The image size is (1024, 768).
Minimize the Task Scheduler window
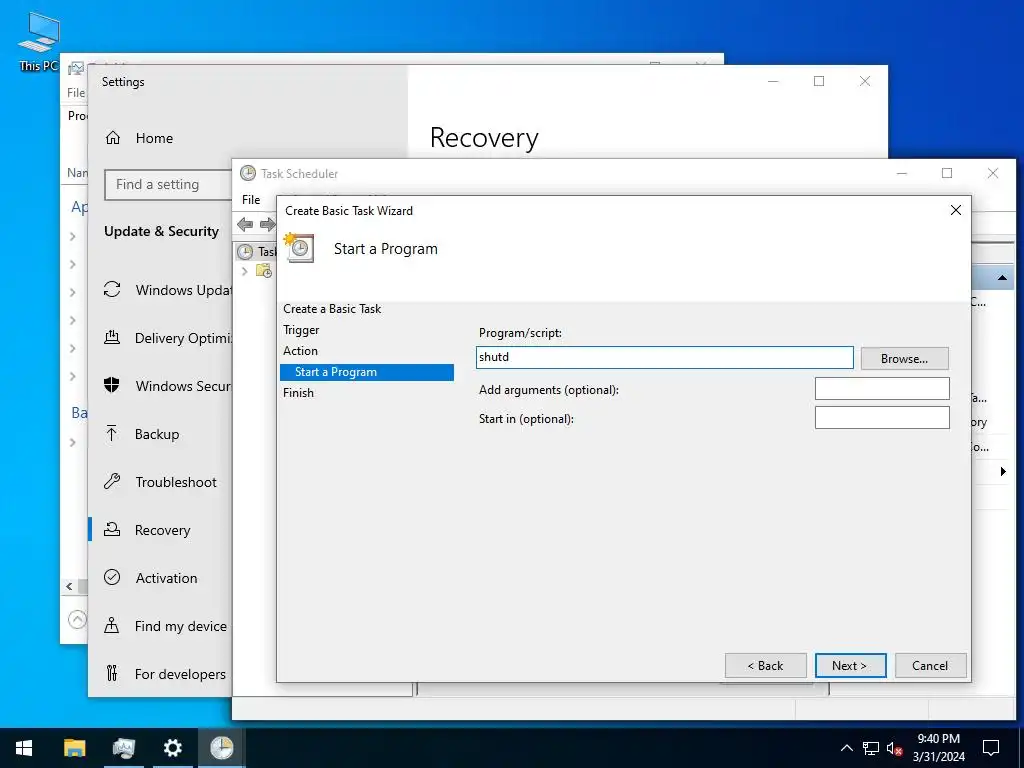pyautogui.click(x=902, y=173)
